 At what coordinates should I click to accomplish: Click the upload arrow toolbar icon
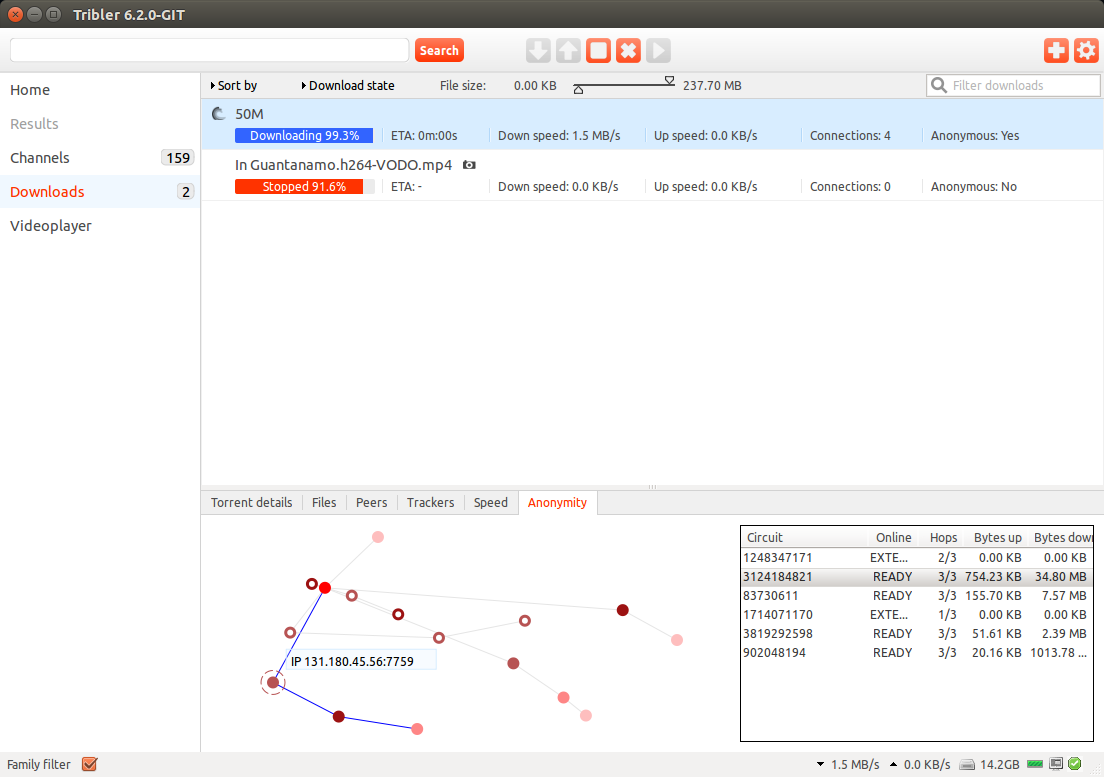(x=568, y=51)
